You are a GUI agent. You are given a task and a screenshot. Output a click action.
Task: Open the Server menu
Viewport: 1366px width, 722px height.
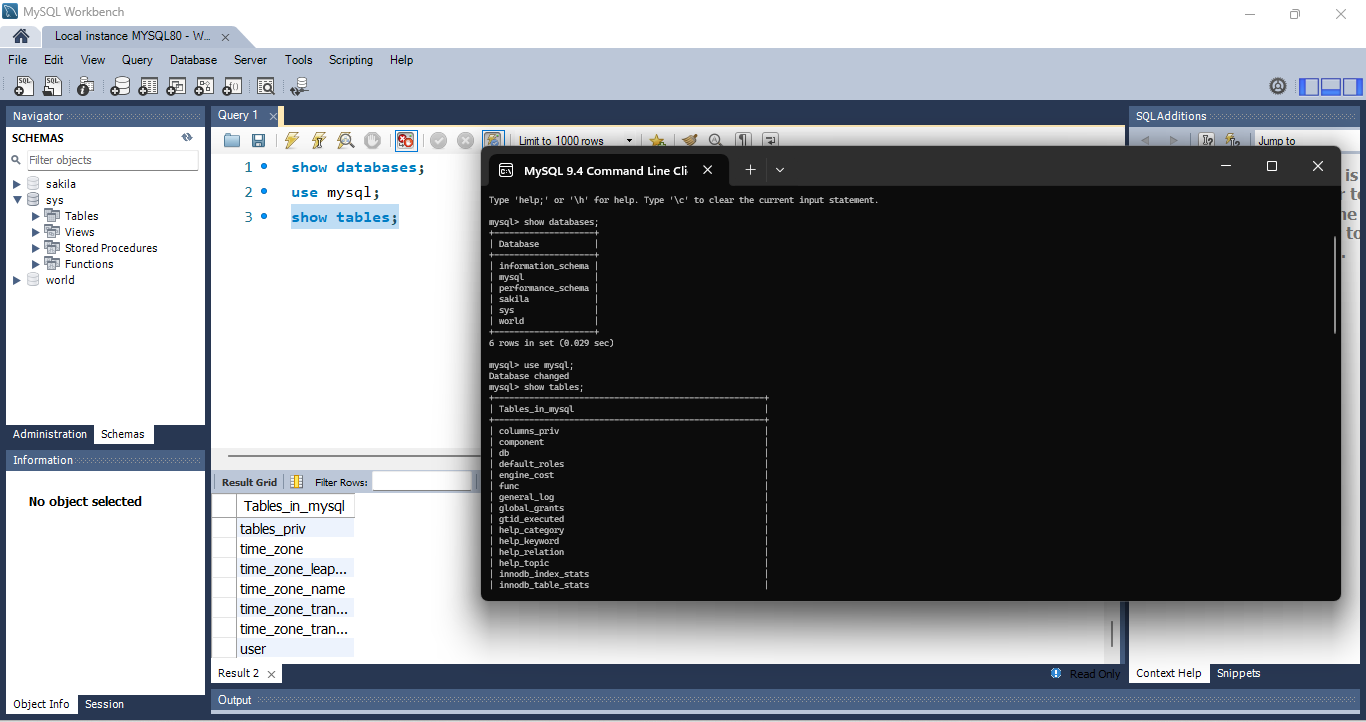click(250, 60)
